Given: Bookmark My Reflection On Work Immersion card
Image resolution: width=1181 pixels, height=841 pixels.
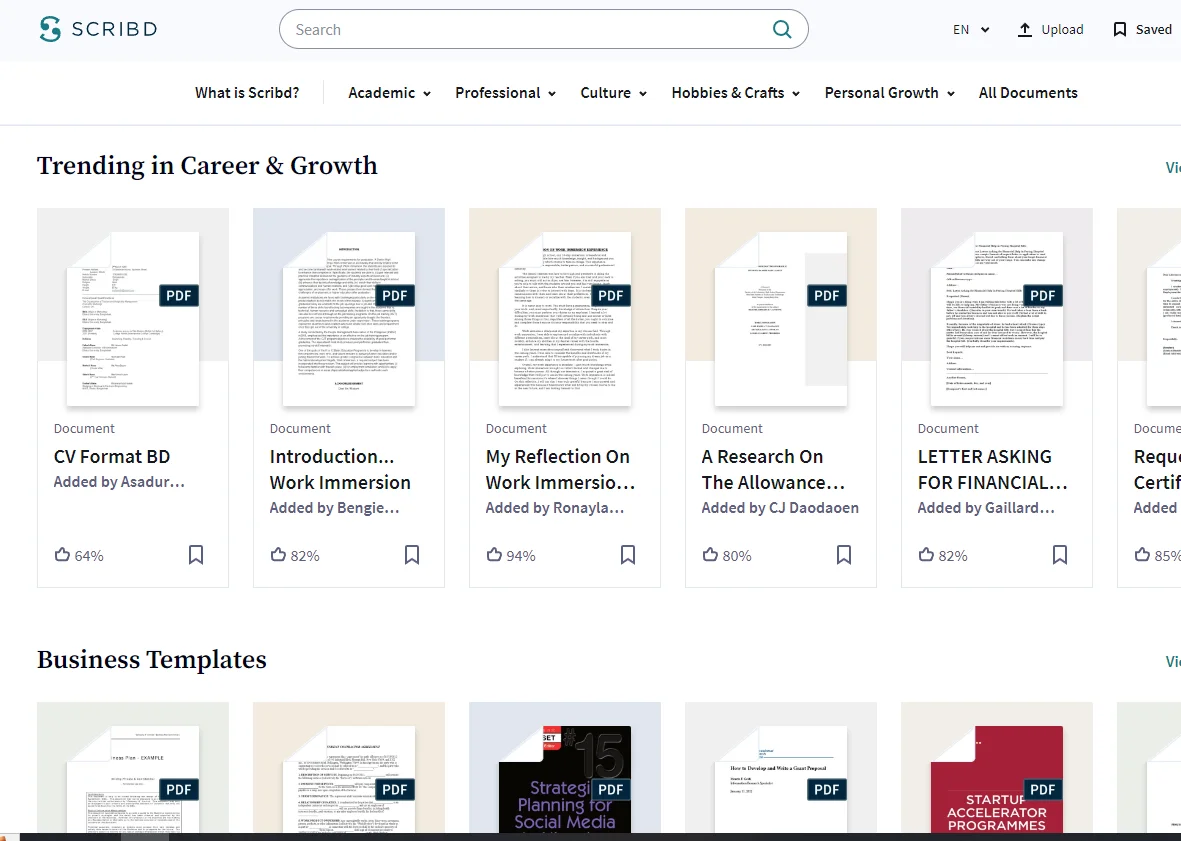Looking at the screenshot, I should 628,555.
